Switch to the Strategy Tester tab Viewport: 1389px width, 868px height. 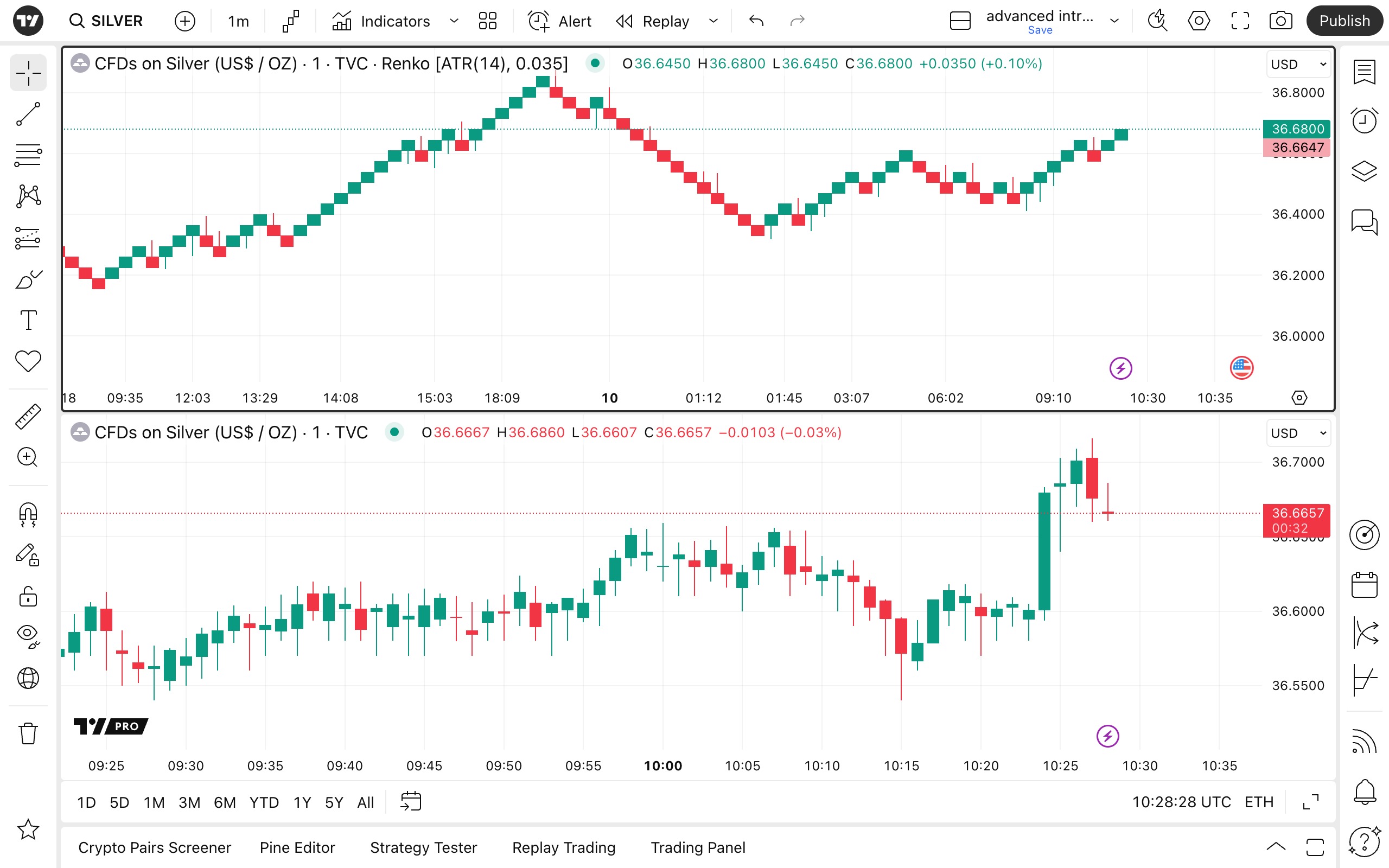[423, 847]
